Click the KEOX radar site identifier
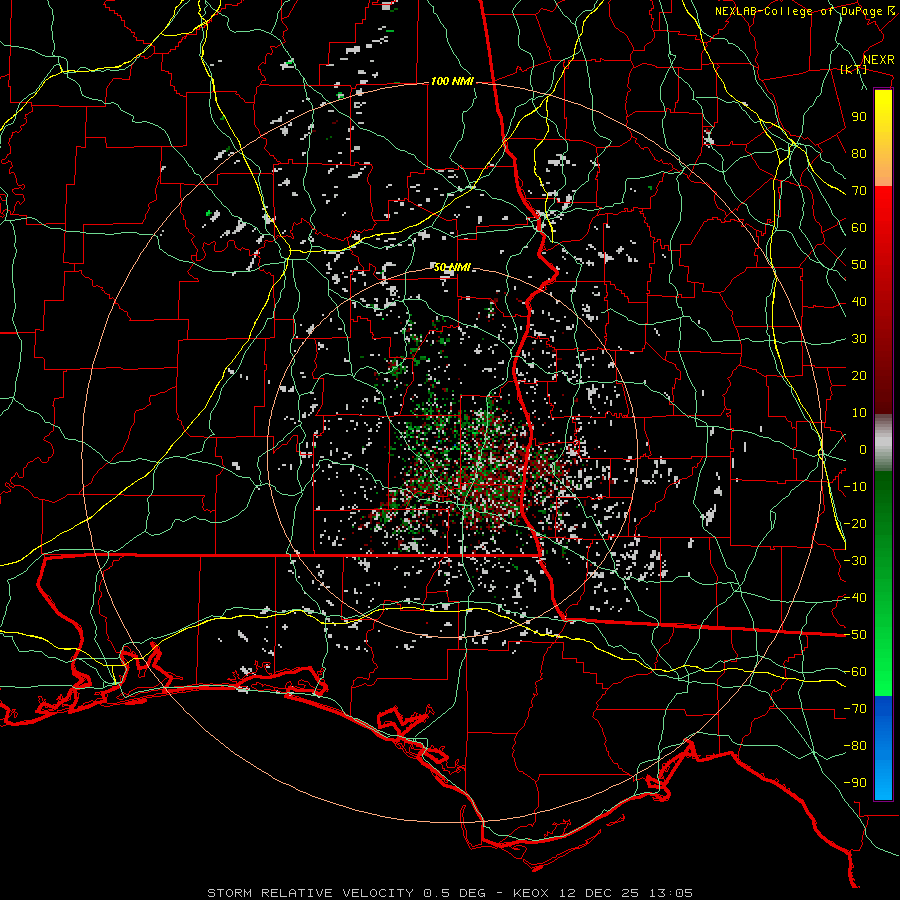Image resolution: width=900 pixels, height=900 pixels. [530, 893]
